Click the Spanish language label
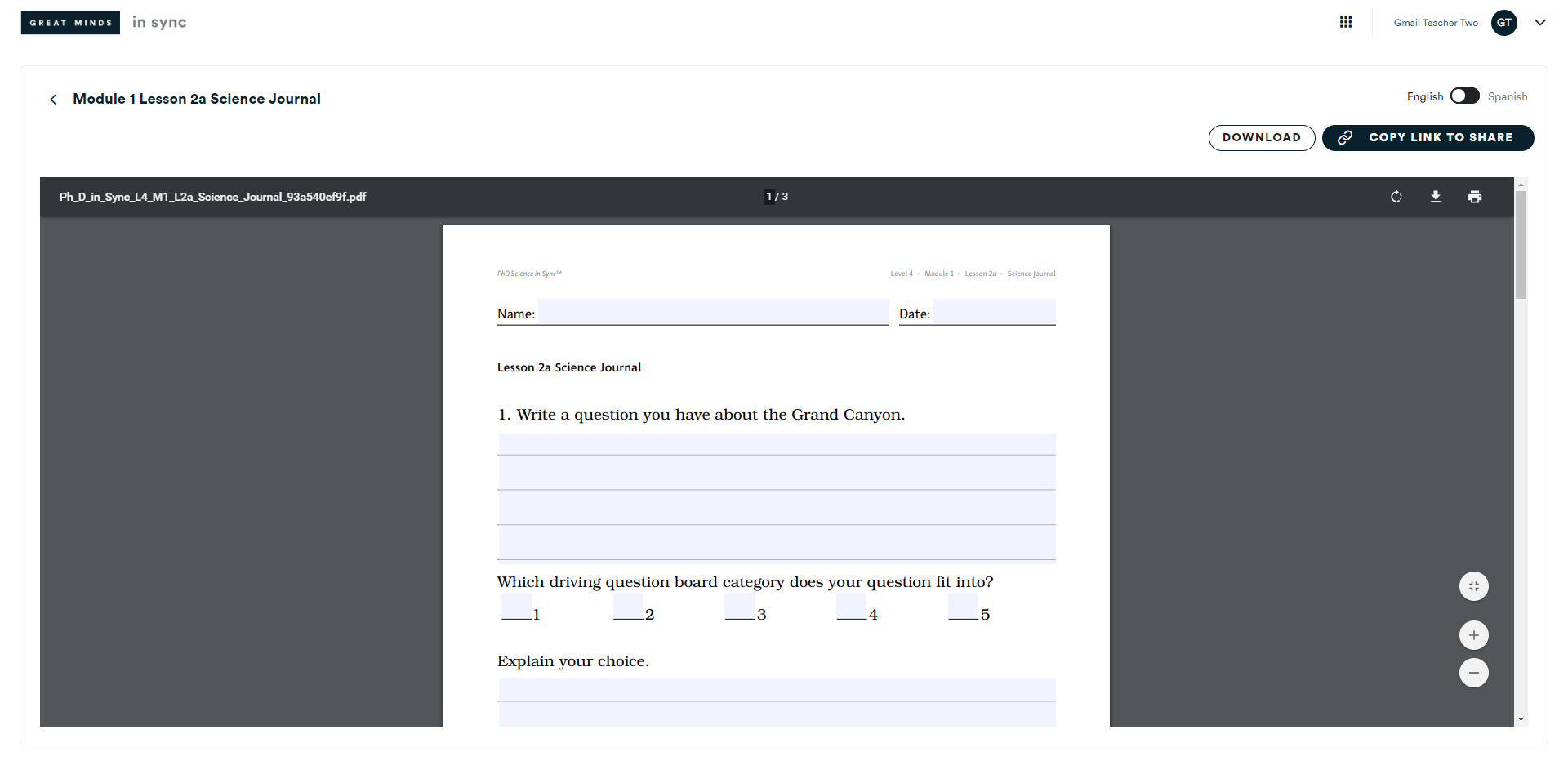The image size is (1568, 765). 1507,96
